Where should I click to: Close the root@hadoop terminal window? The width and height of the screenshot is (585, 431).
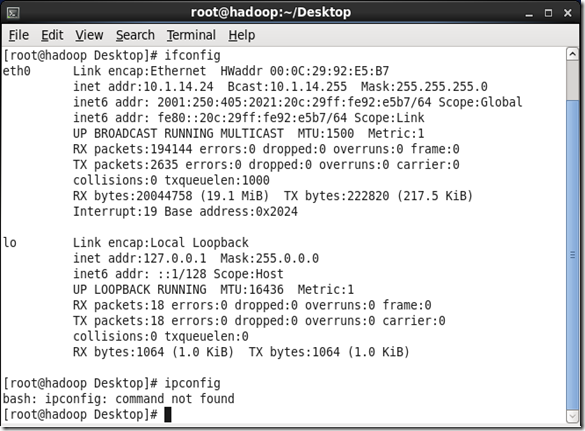click(567, 13)
